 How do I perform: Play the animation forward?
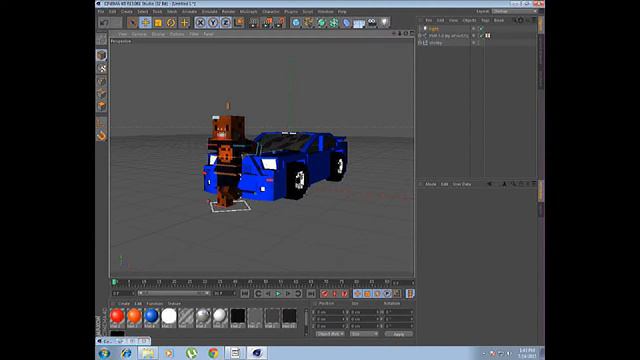tap(278, 293)
